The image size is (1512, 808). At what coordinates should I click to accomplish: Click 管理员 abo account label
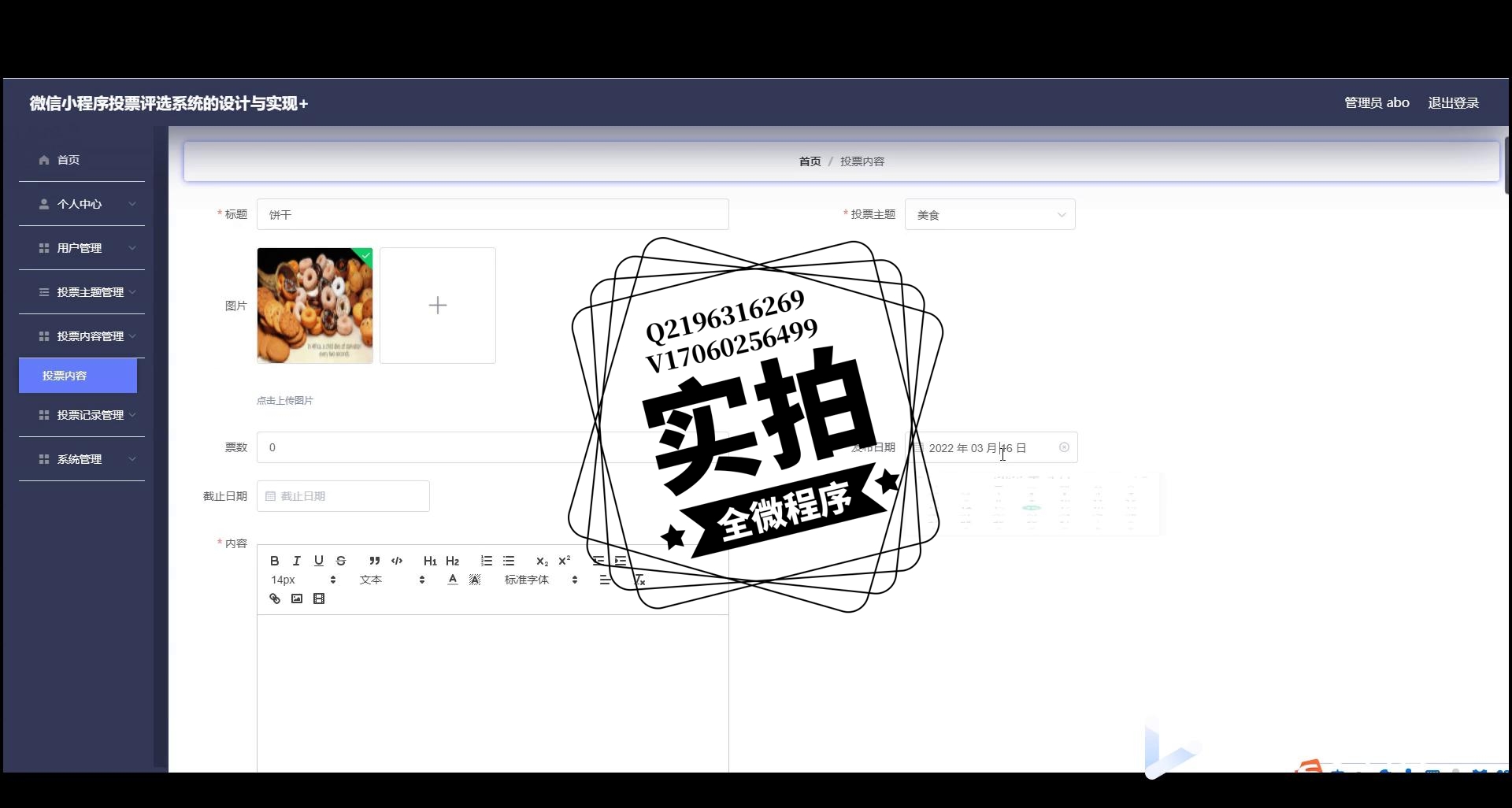pos(1377,103)
